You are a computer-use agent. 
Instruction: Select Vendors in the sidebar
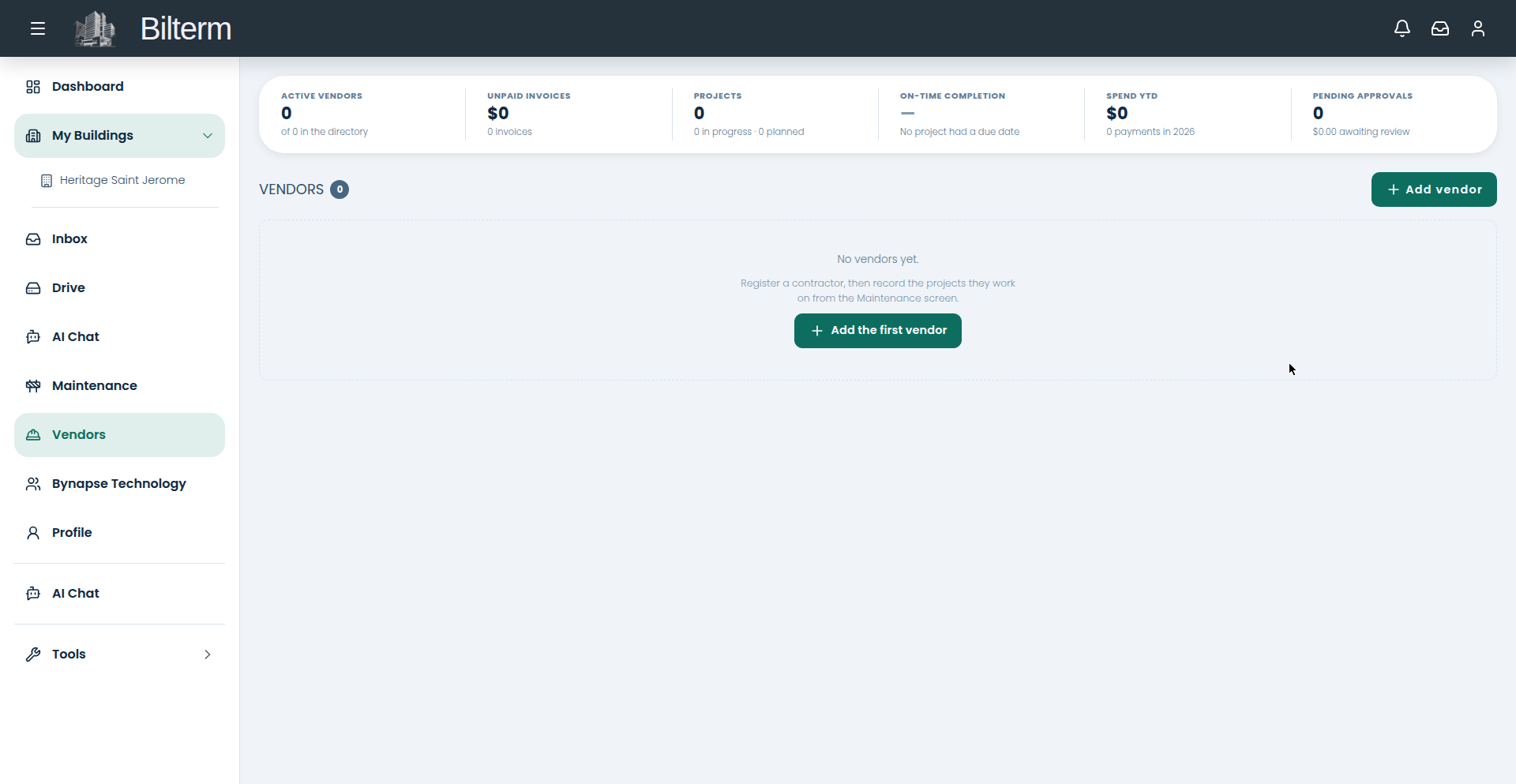pyautogui.click(x=119, y=435)
